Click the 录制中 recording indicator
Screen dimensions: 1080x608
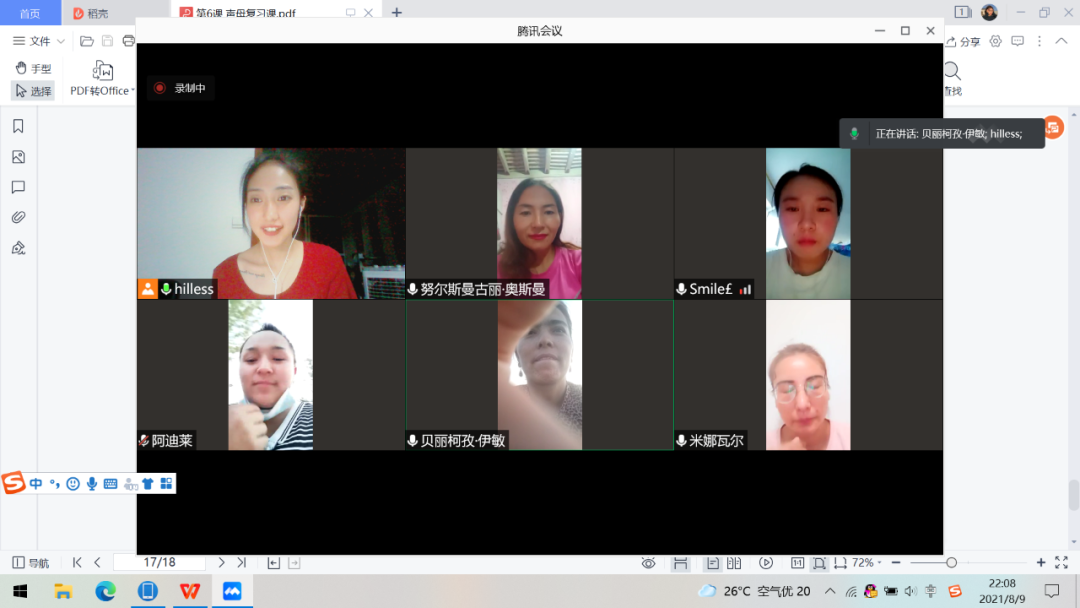pos(180,88)
